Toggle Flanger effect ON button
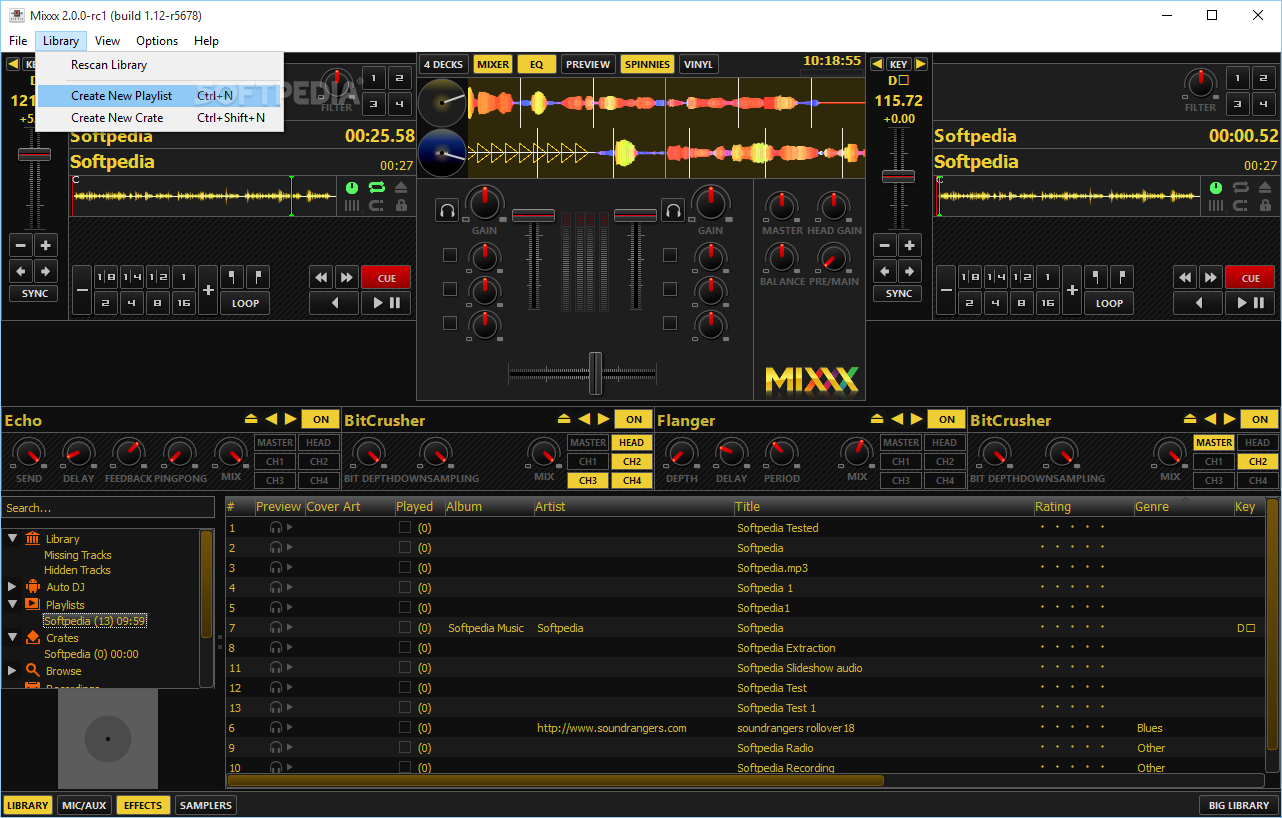Screen dimensions: 1282x818 click(947, 419)
